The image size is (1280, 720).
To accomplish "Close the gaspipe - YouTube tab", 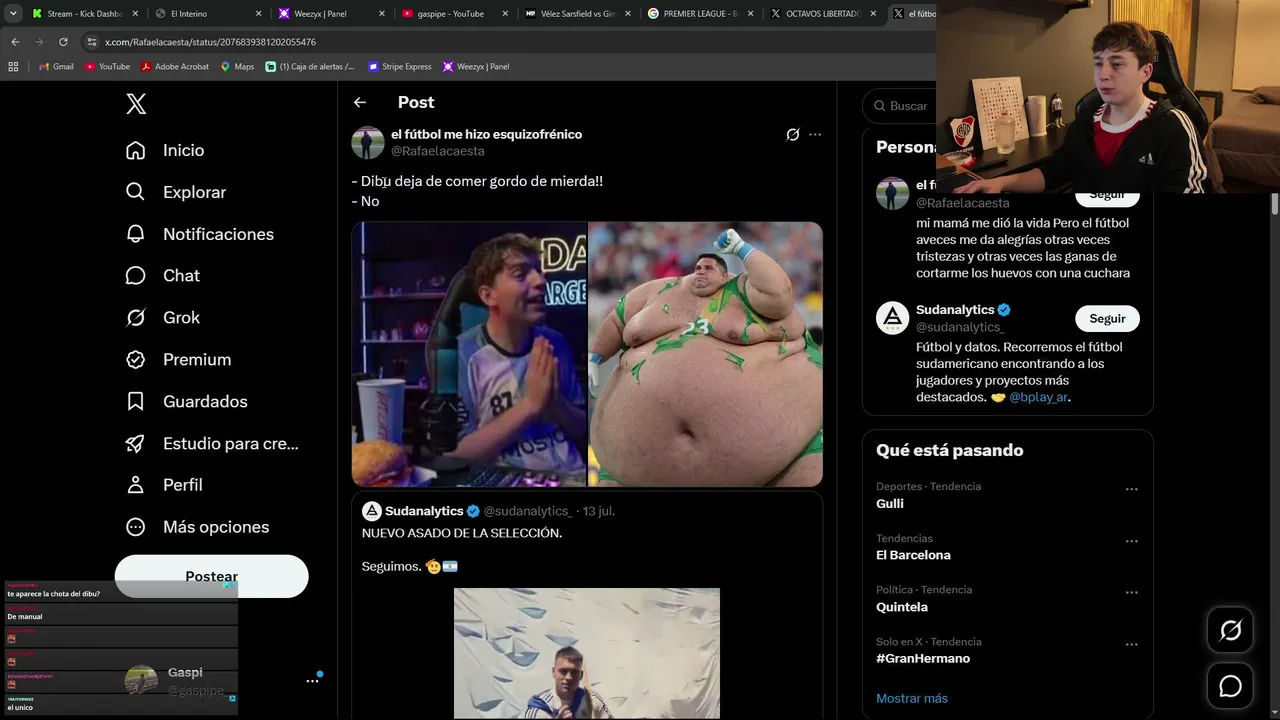I will tap(504, 14).
